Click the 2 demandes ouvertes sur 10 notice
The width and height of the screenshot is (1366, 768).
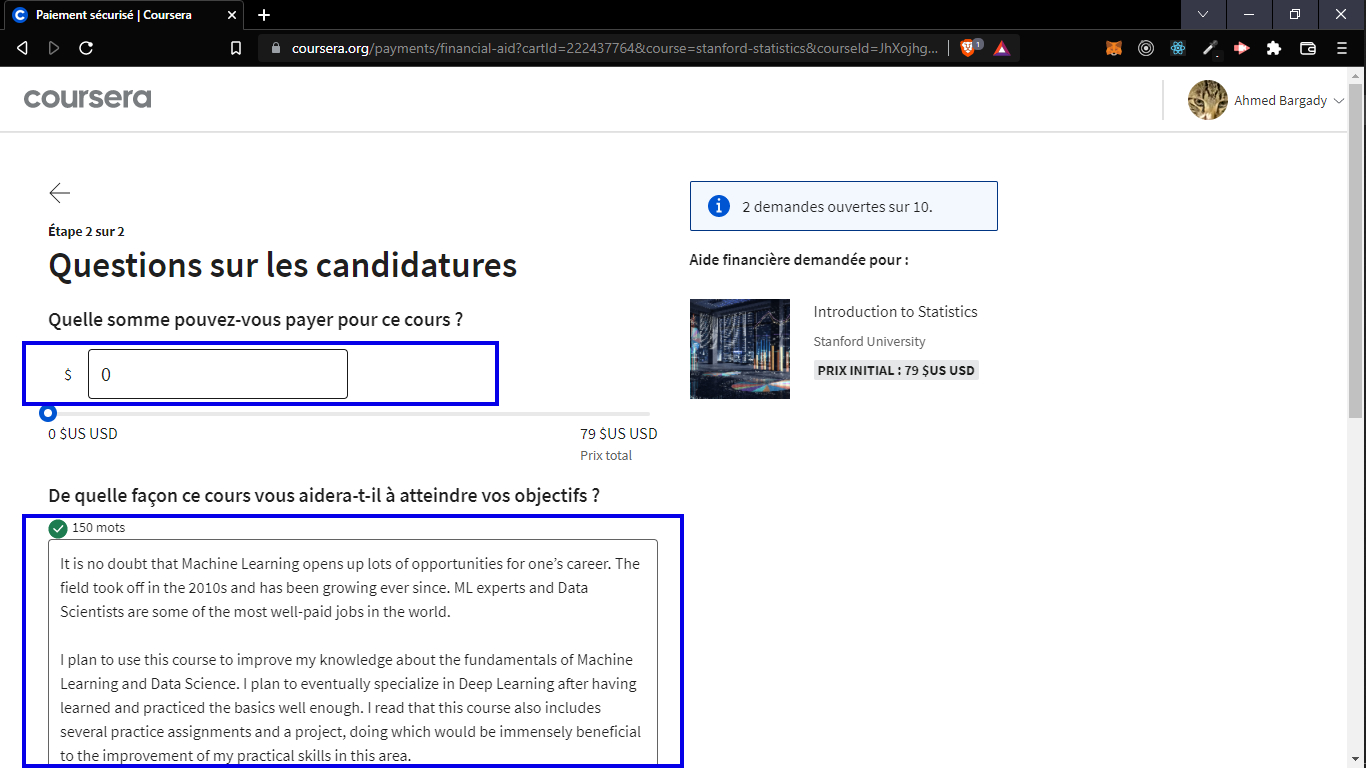tap(843, 206)
